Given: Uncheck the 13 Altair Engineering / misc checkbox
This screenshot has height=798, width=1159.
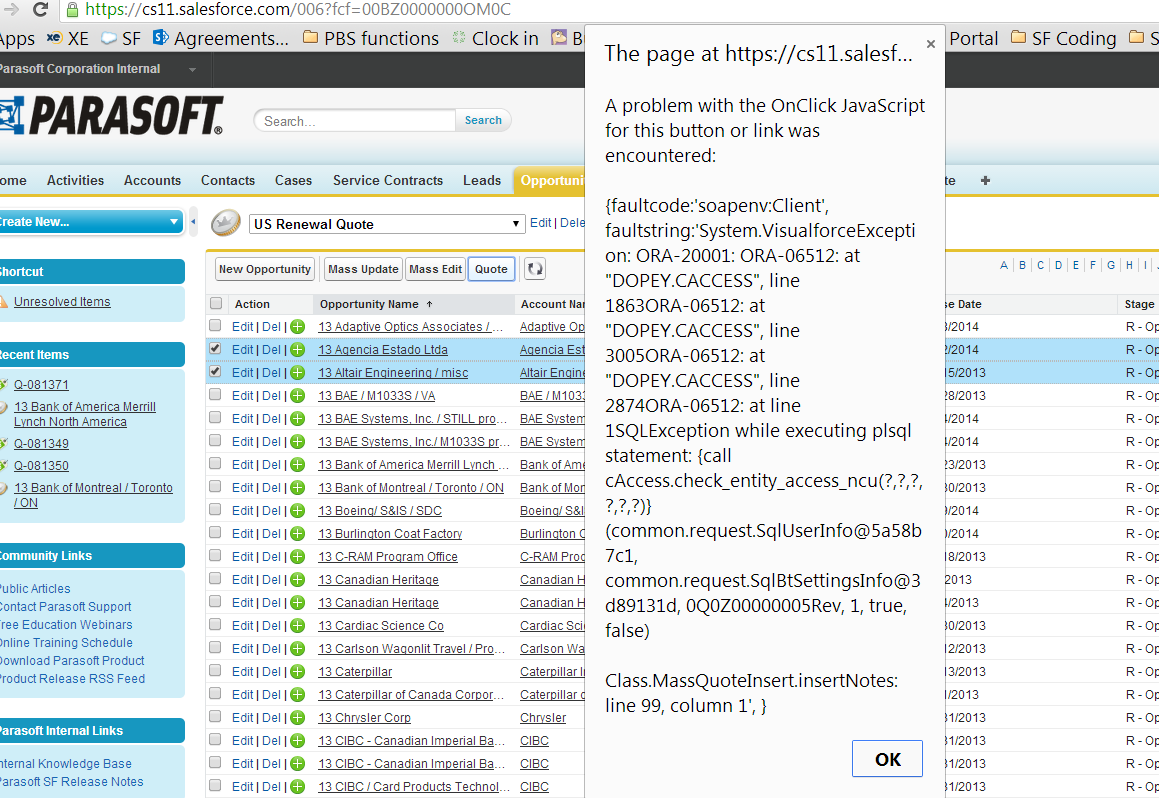Looking at the screenshot, I should (215, 371).
